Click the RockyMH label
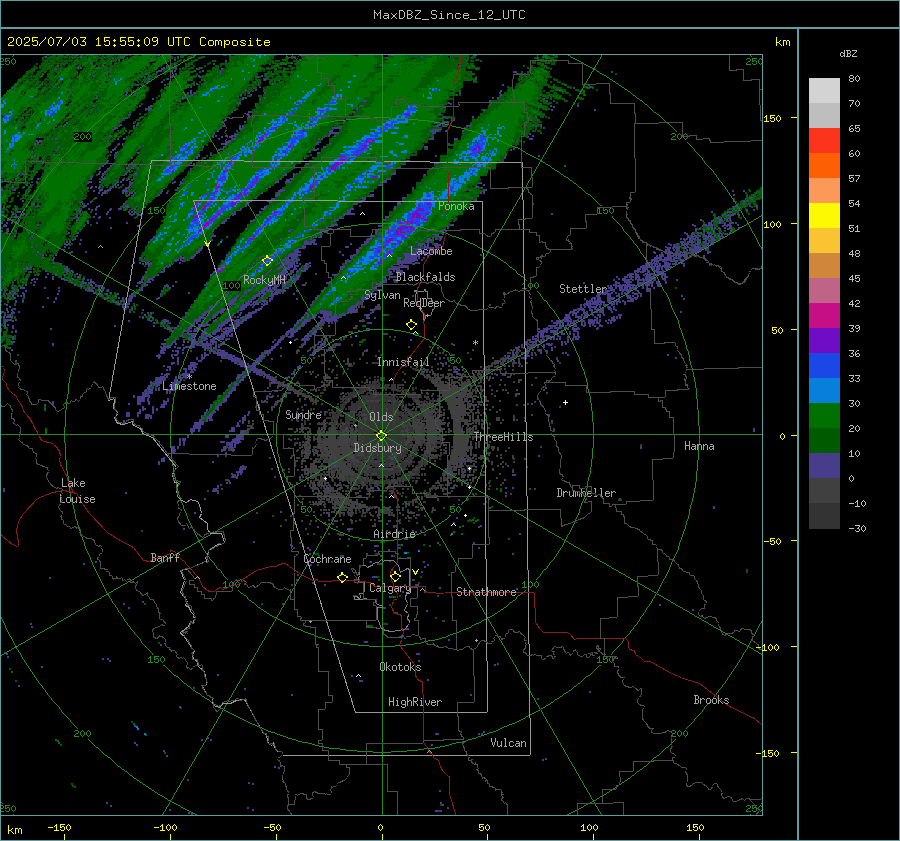This screenshot has width=900, height=841. point(264,280)
